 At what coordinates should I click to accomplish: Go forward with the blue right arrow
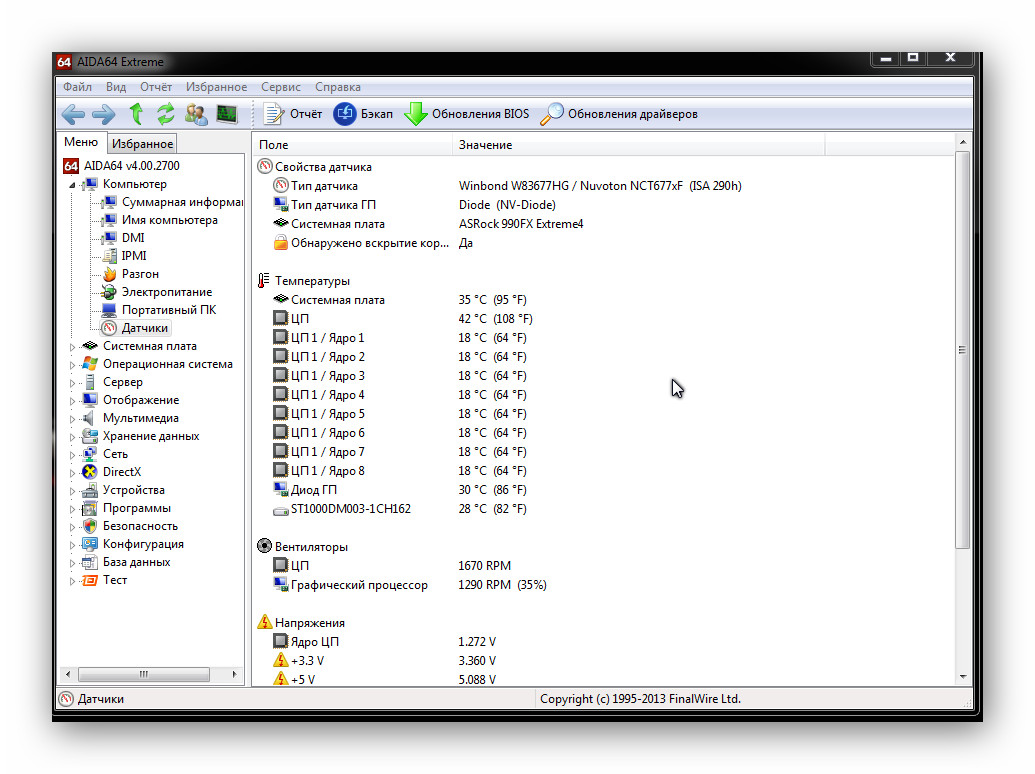pyautogui.click(x=104, y=114)
